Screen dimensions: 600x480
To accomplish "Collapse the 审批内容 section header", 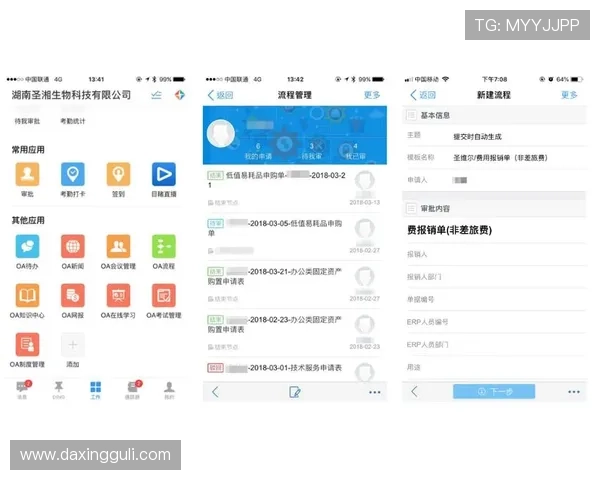I will click(494, 209).
